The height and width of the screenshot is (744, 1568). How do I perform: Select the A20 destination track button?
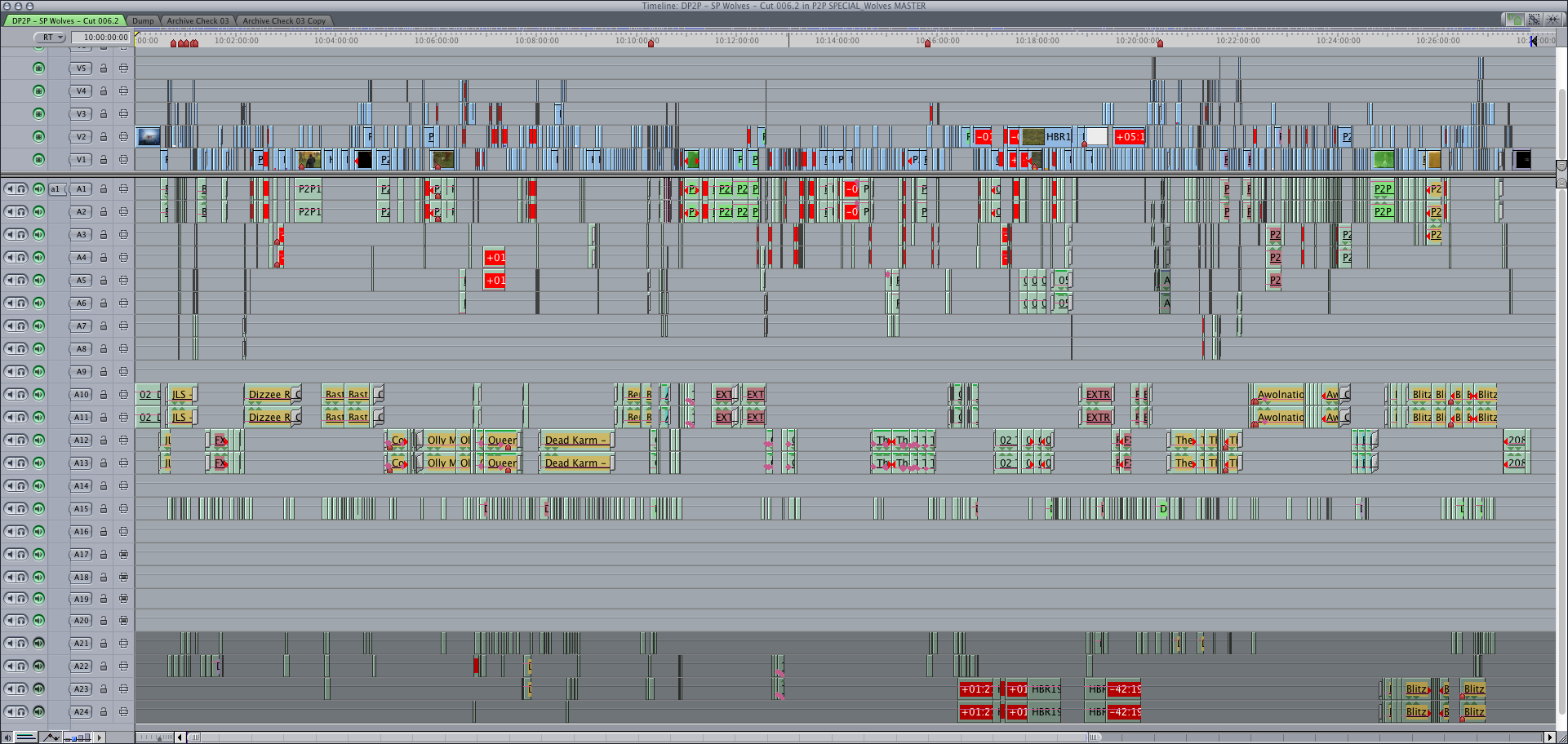[81, 621]
